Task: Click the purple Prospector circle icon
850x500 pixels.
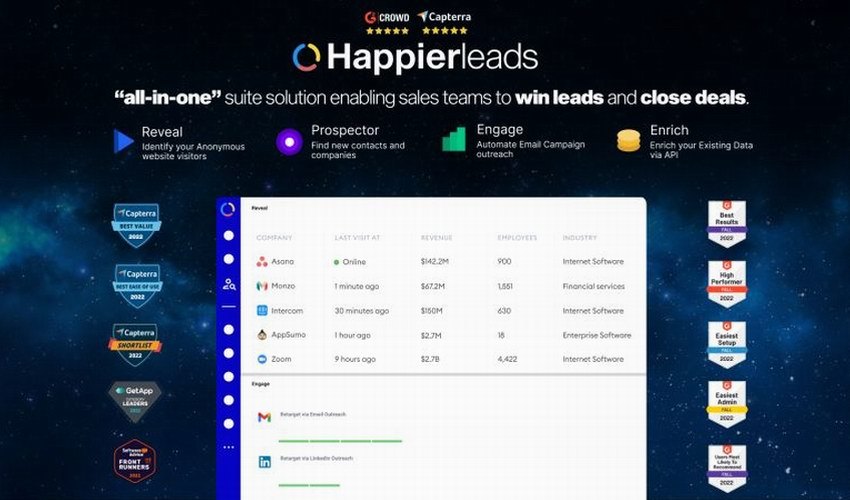Action: pyautogui.click(x=289, y=142)
